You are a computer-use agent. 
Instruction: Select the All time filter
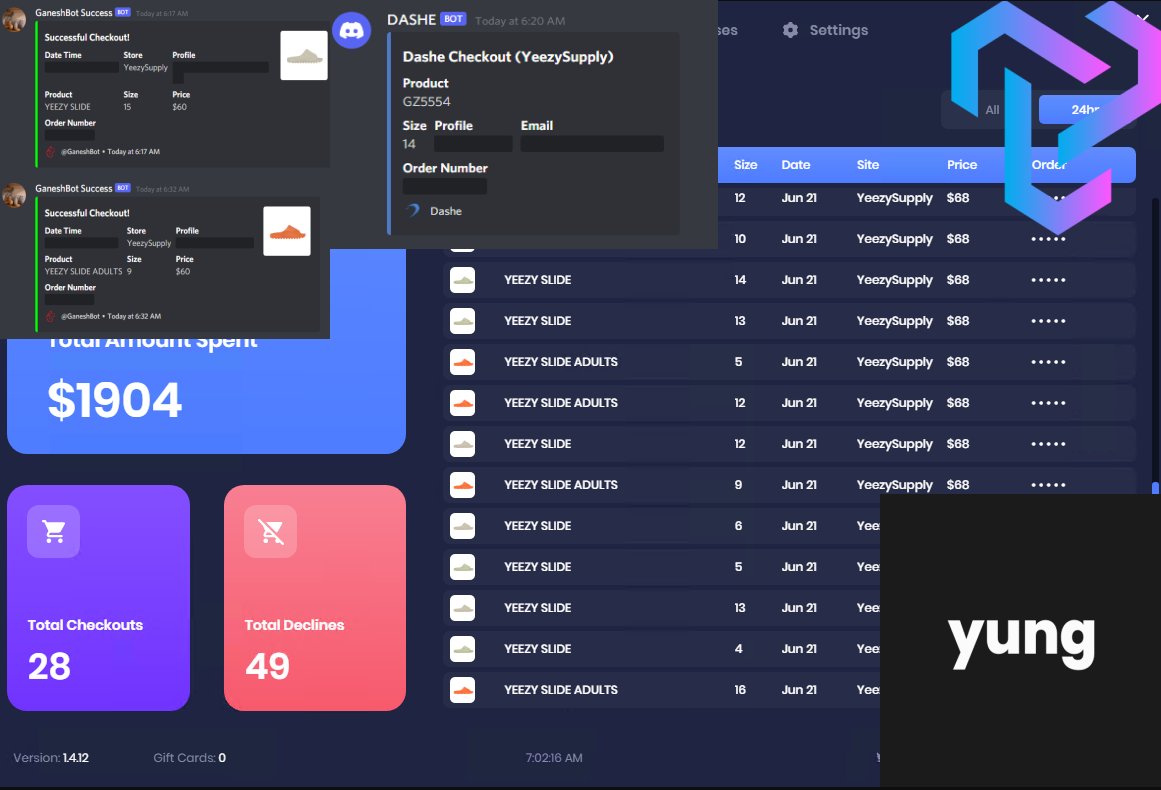click(992, 110)
